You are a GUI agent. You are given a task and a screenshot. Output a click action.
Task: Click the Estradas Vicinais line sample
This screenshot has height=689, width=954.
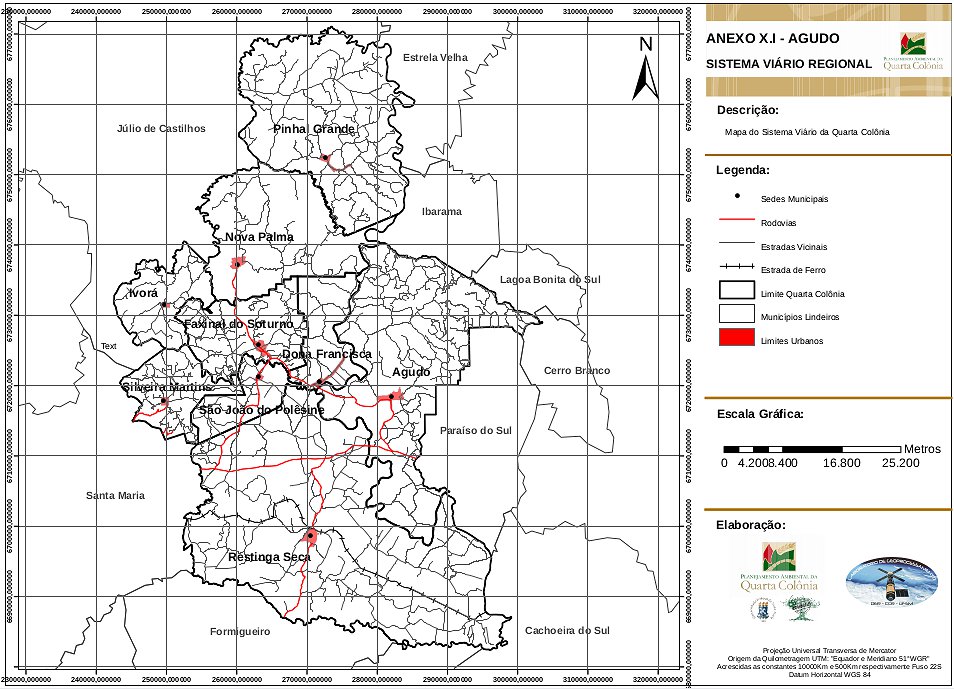(737, 246)
